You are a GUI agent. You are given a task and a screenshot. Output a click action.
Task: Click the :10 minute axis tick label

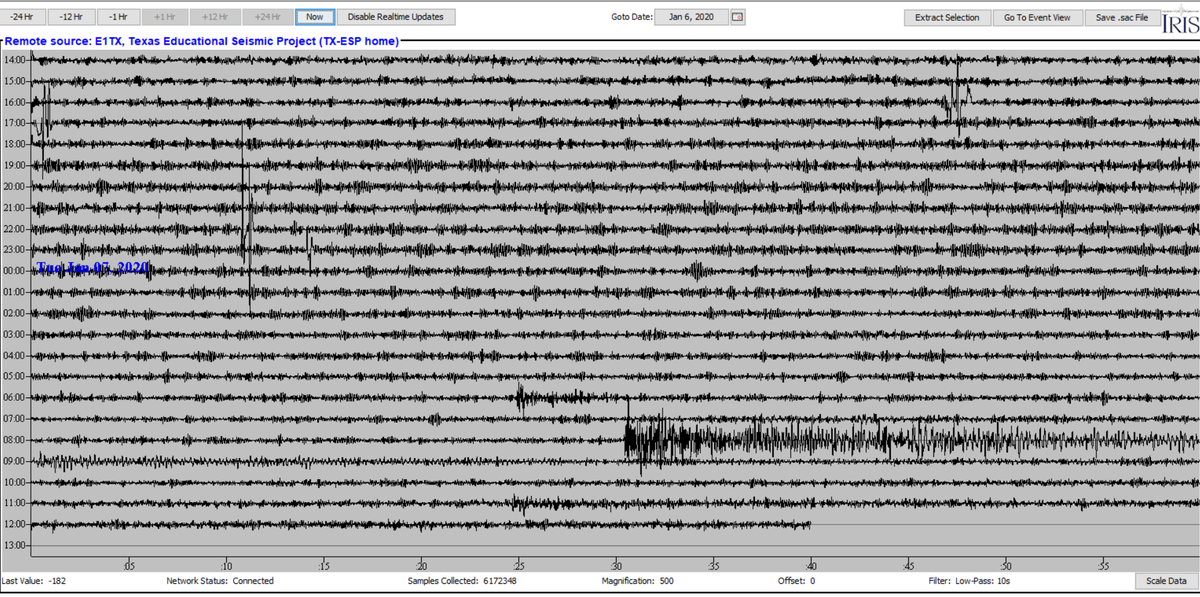point(227,565)
